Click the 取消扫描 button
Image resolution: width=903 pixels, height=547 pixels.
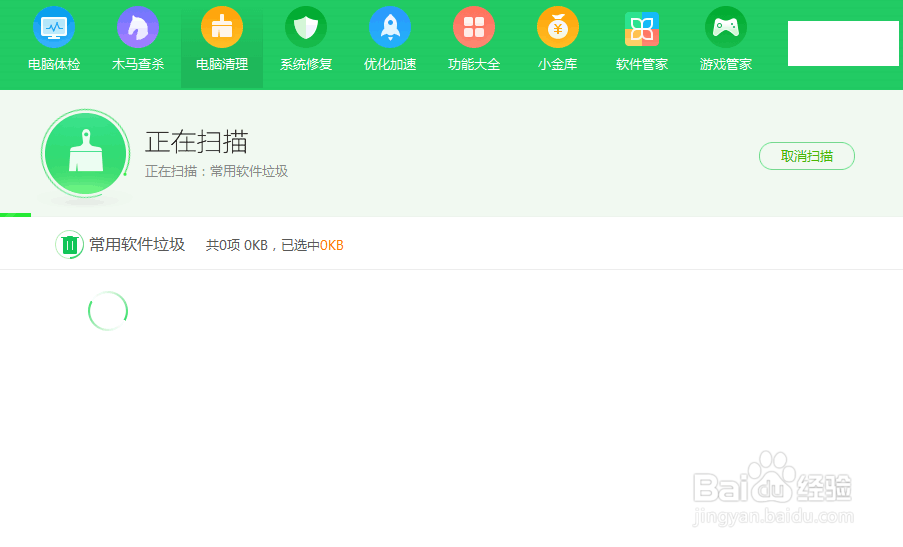coord(806,156)
